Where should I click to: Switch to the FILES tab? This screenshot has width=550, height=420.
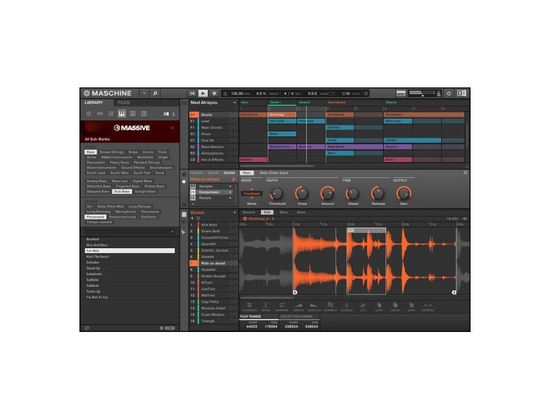tap(124, 102)
